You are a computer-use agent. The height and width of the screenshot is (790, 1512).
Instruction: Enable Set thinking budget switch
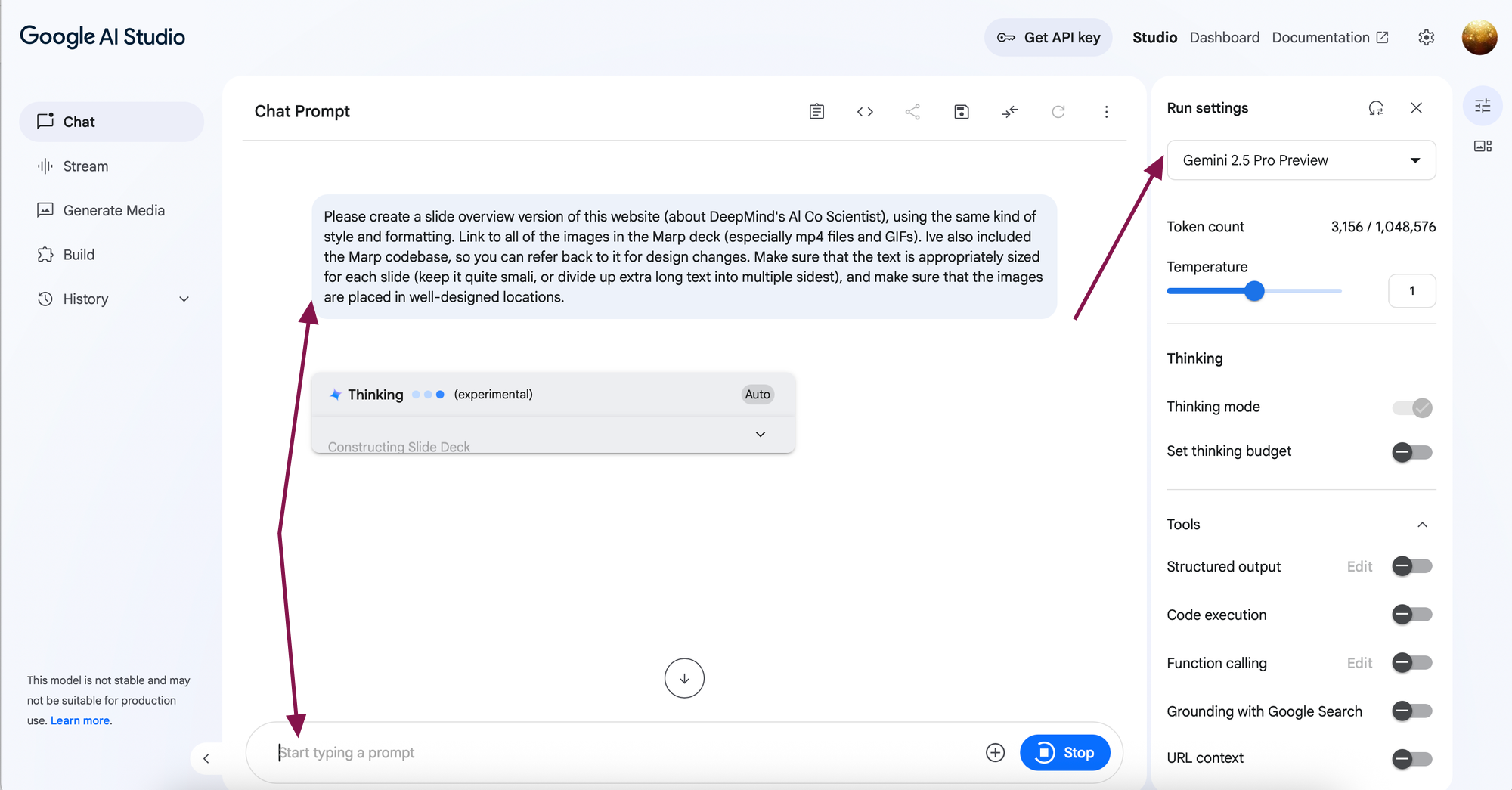click(x=1412, y=452)
